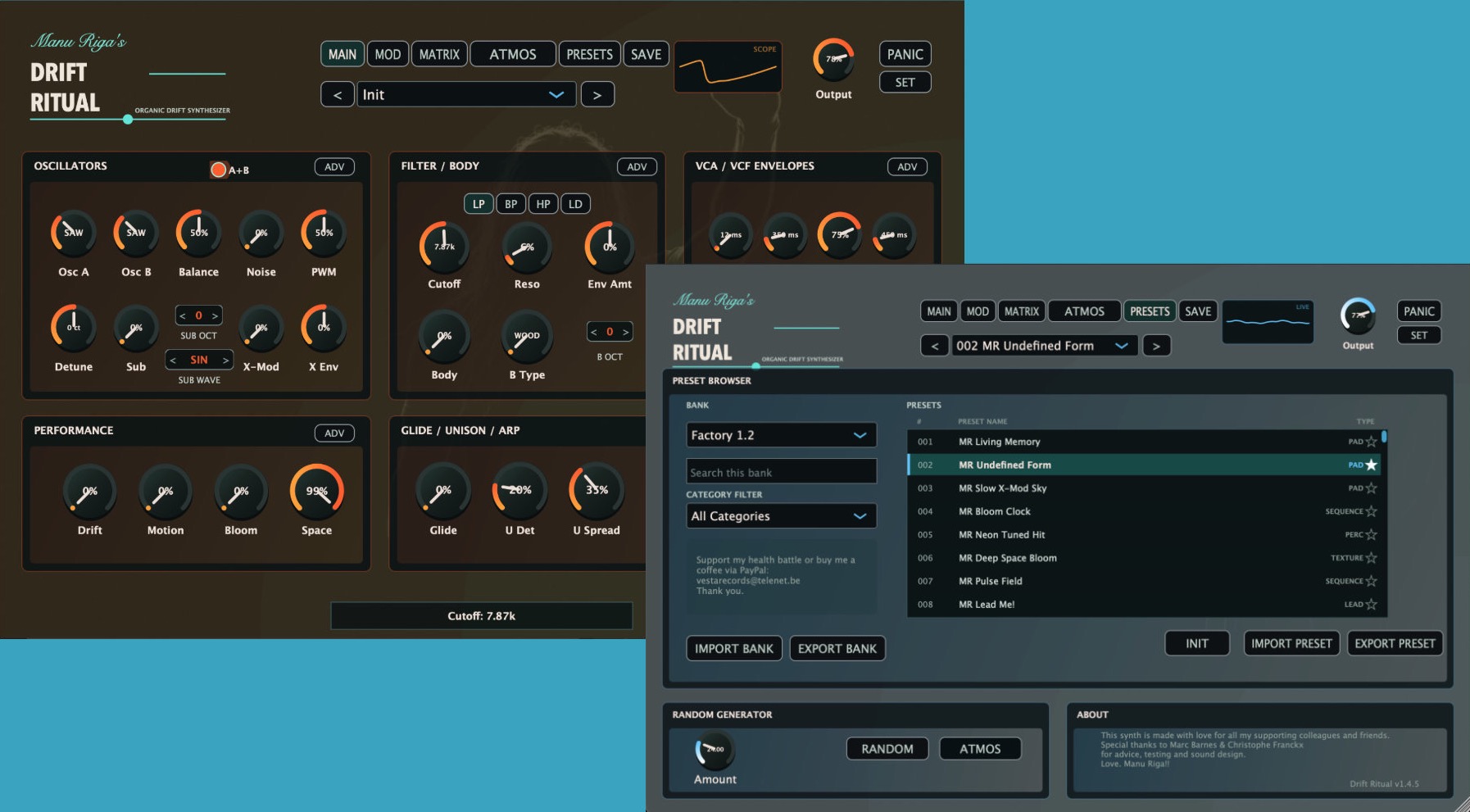
Task: Click the Reso knob
Action: click(x=527, y=246)
